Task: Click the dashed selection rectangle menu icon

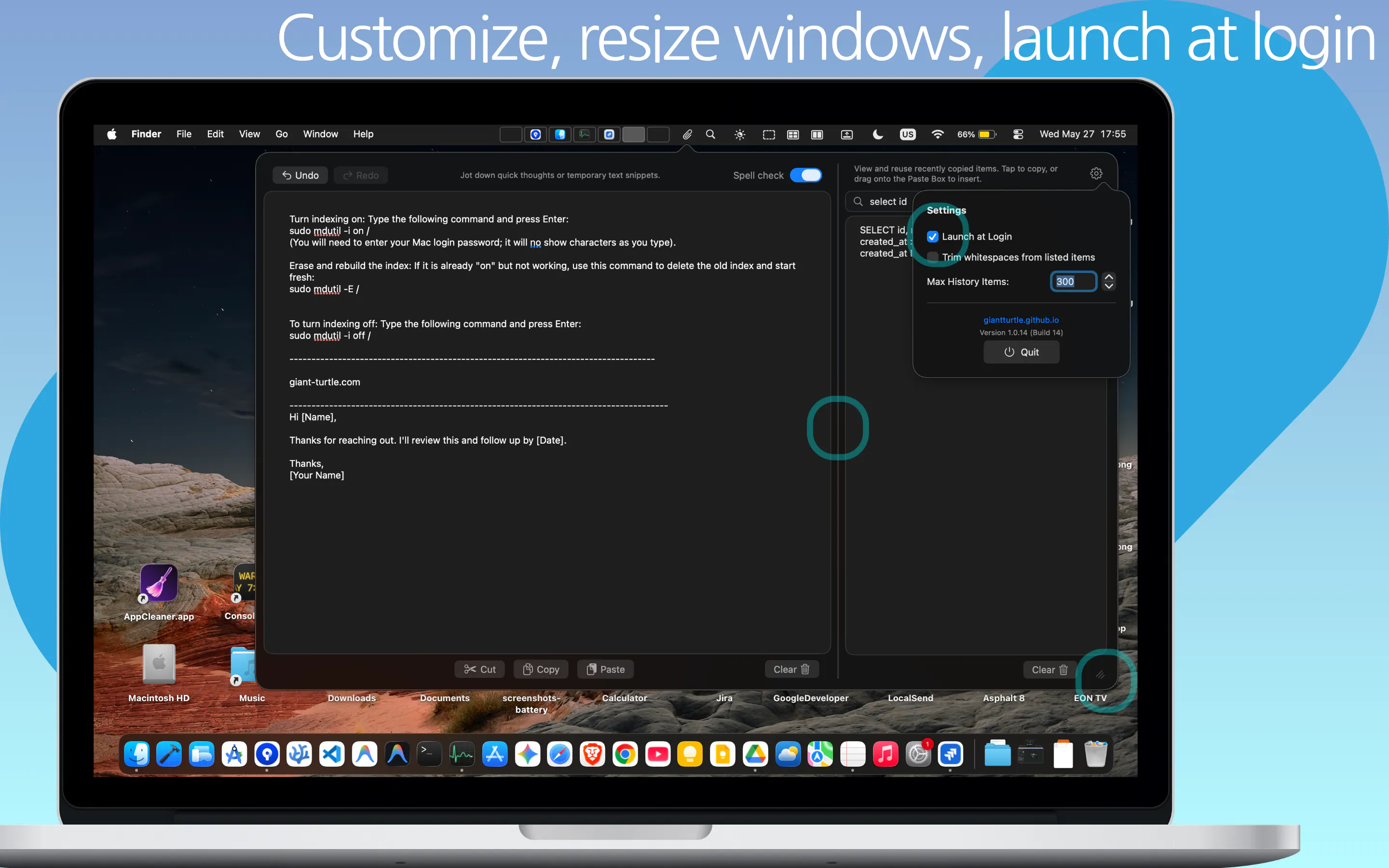Action: pos(769,135)
